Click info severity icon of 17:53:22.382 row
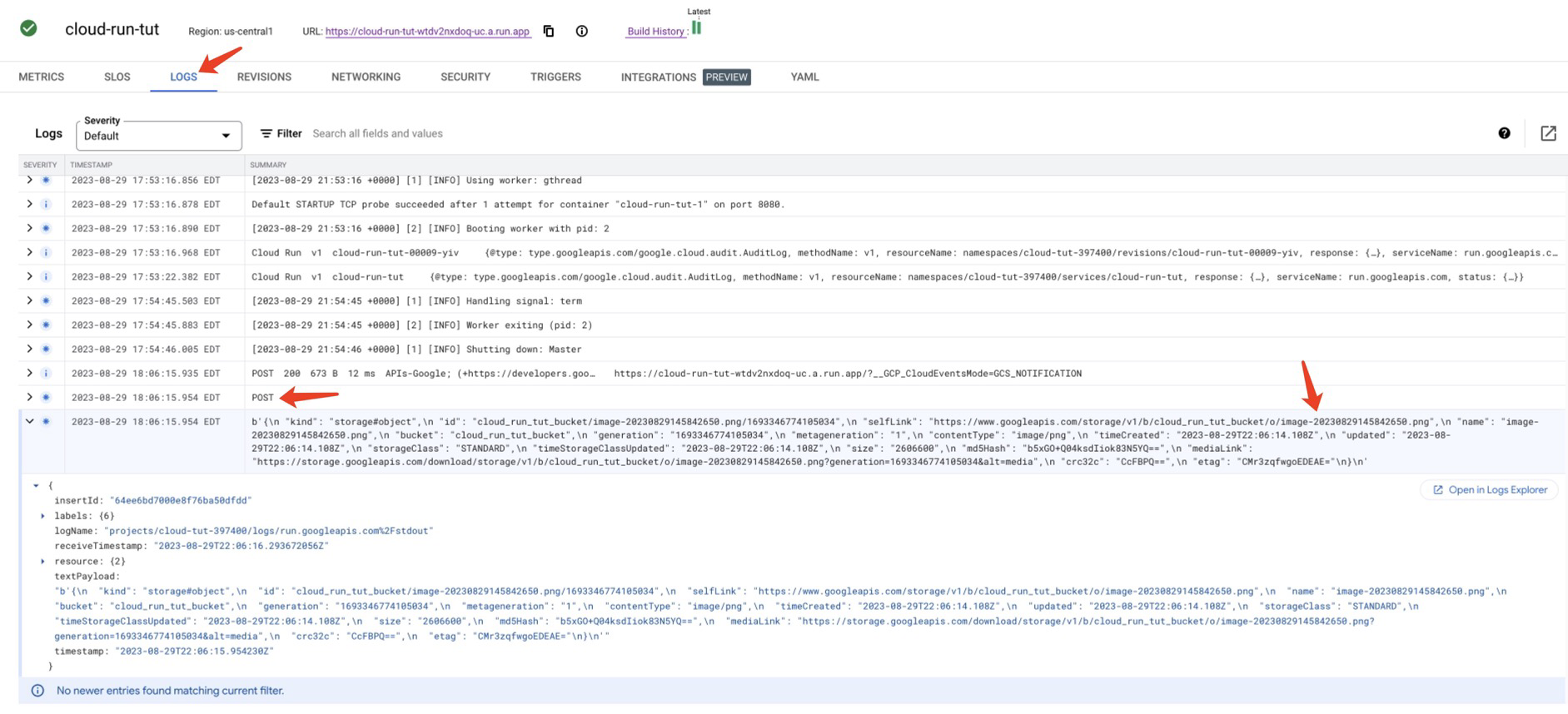 point(46,276)
